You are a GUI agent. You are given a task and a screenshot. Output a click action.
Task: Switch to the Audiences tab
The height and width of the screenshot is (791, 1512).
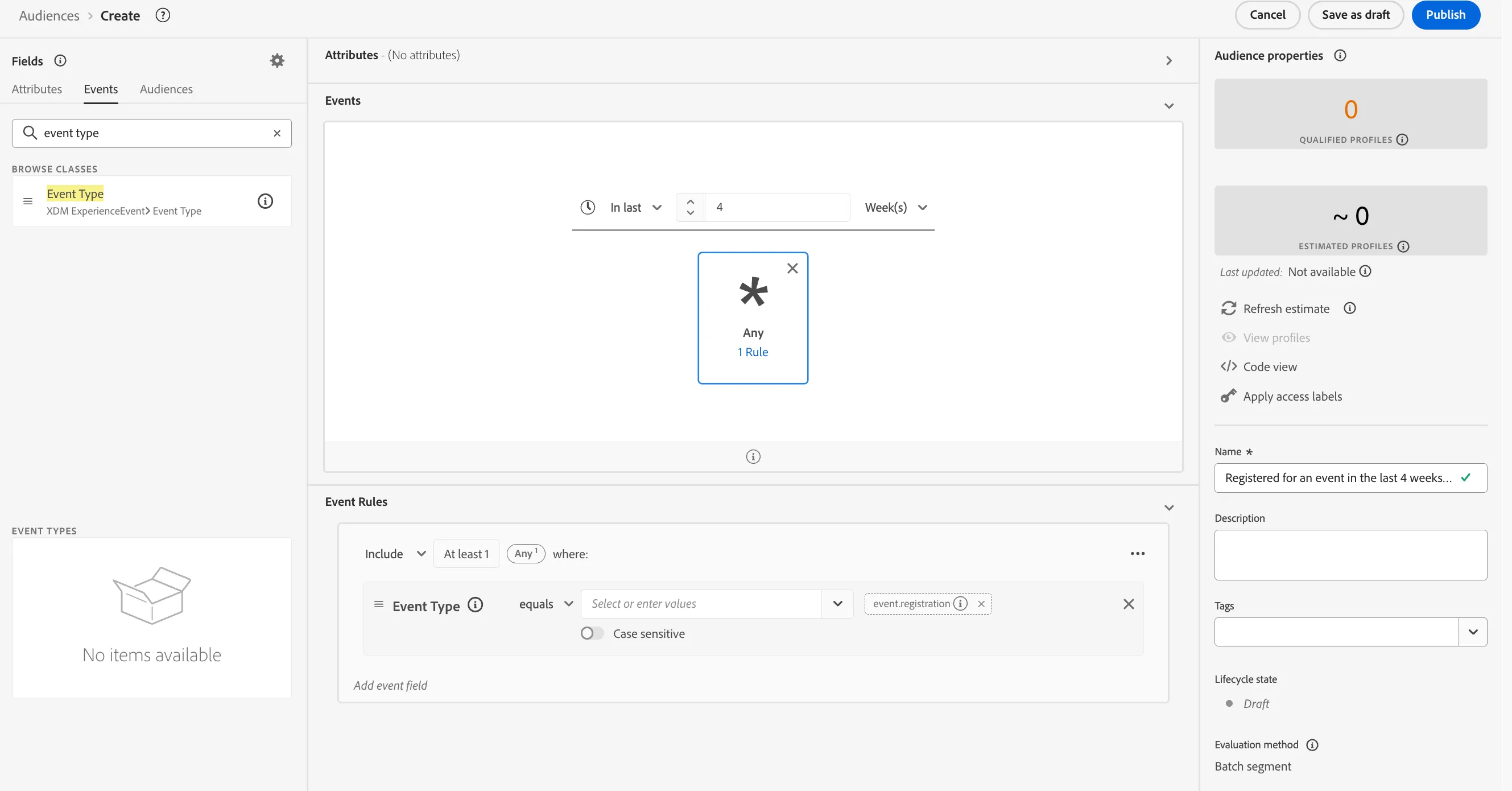click(166, 89)
